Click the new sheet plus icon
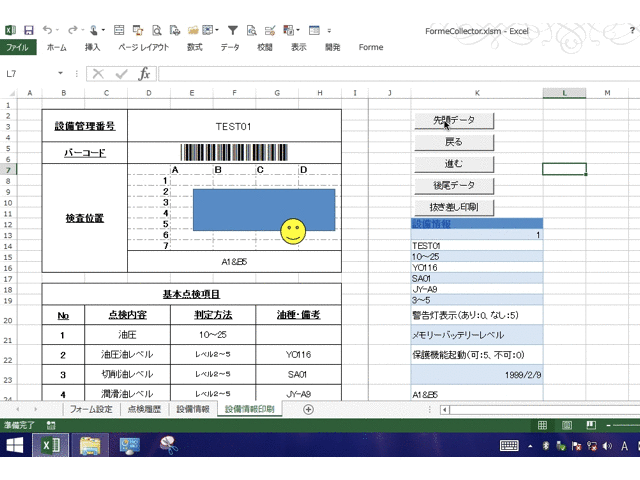The height and width of the screenshot is (480, 640). click(x=308, y=409)
